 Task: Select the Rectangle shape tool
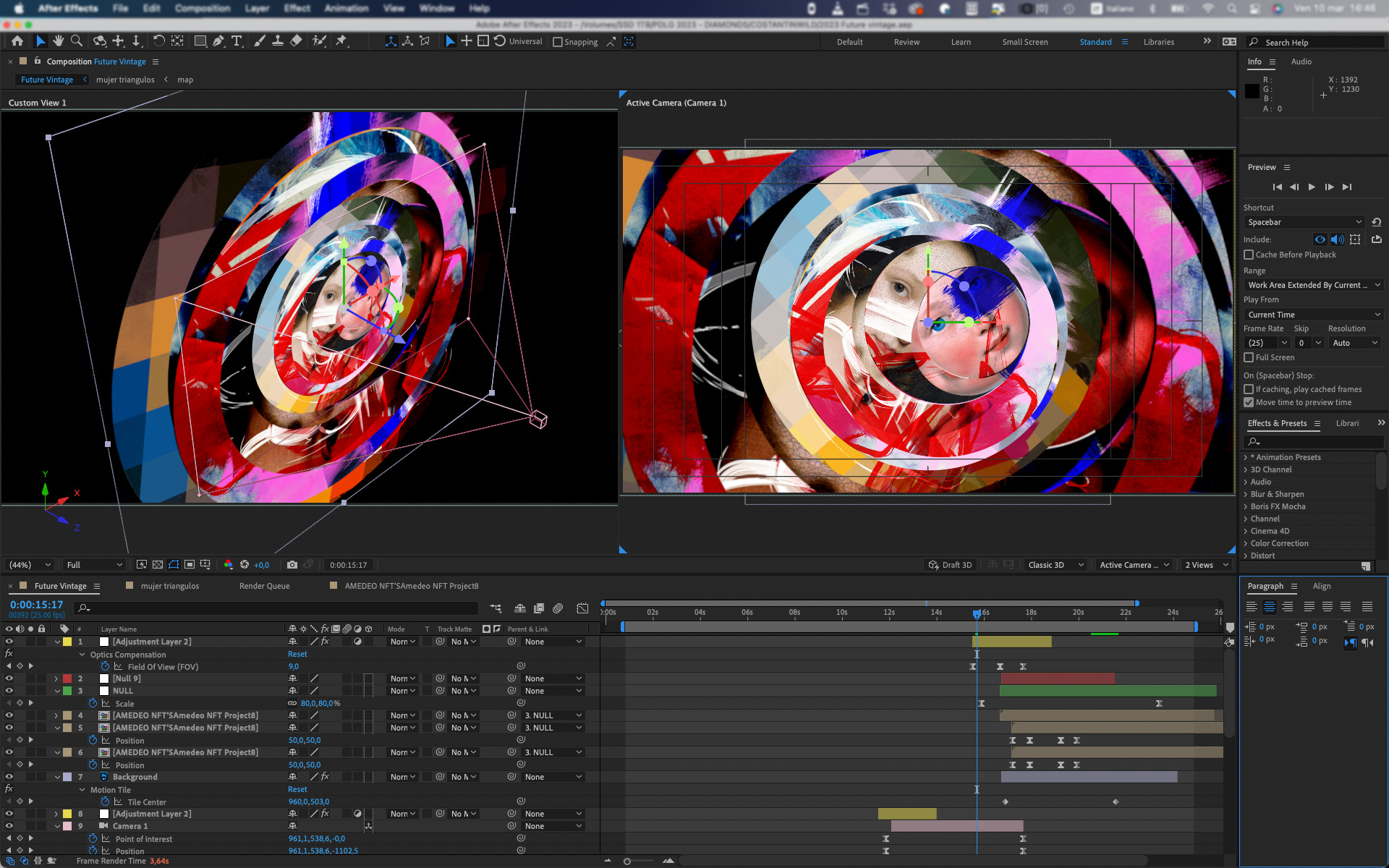(x=200, y=41)
